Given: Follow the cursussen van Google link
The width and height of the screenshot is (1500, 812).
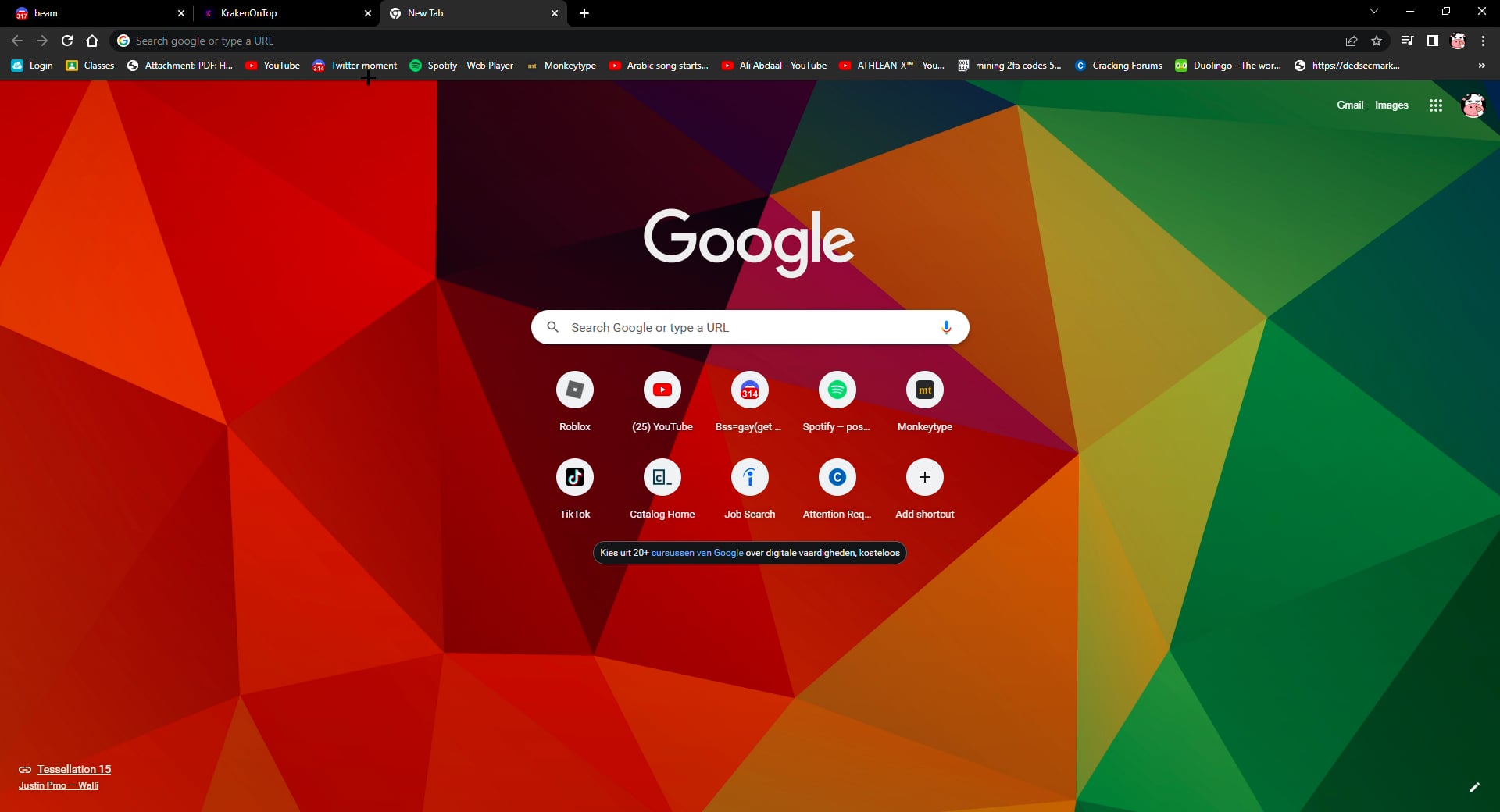Looking at the screenshot, I should point(698,553).
